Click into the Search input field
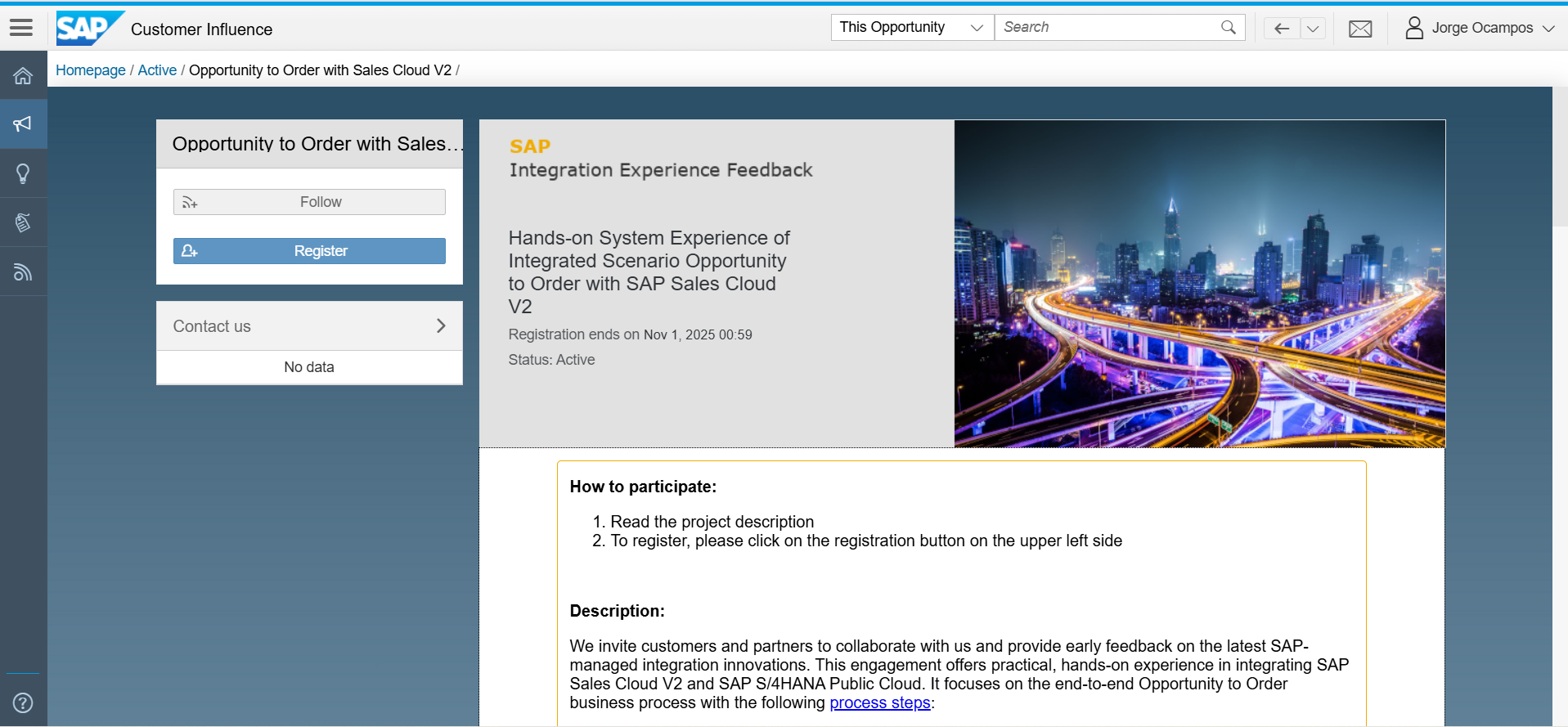 point(1104,28)
